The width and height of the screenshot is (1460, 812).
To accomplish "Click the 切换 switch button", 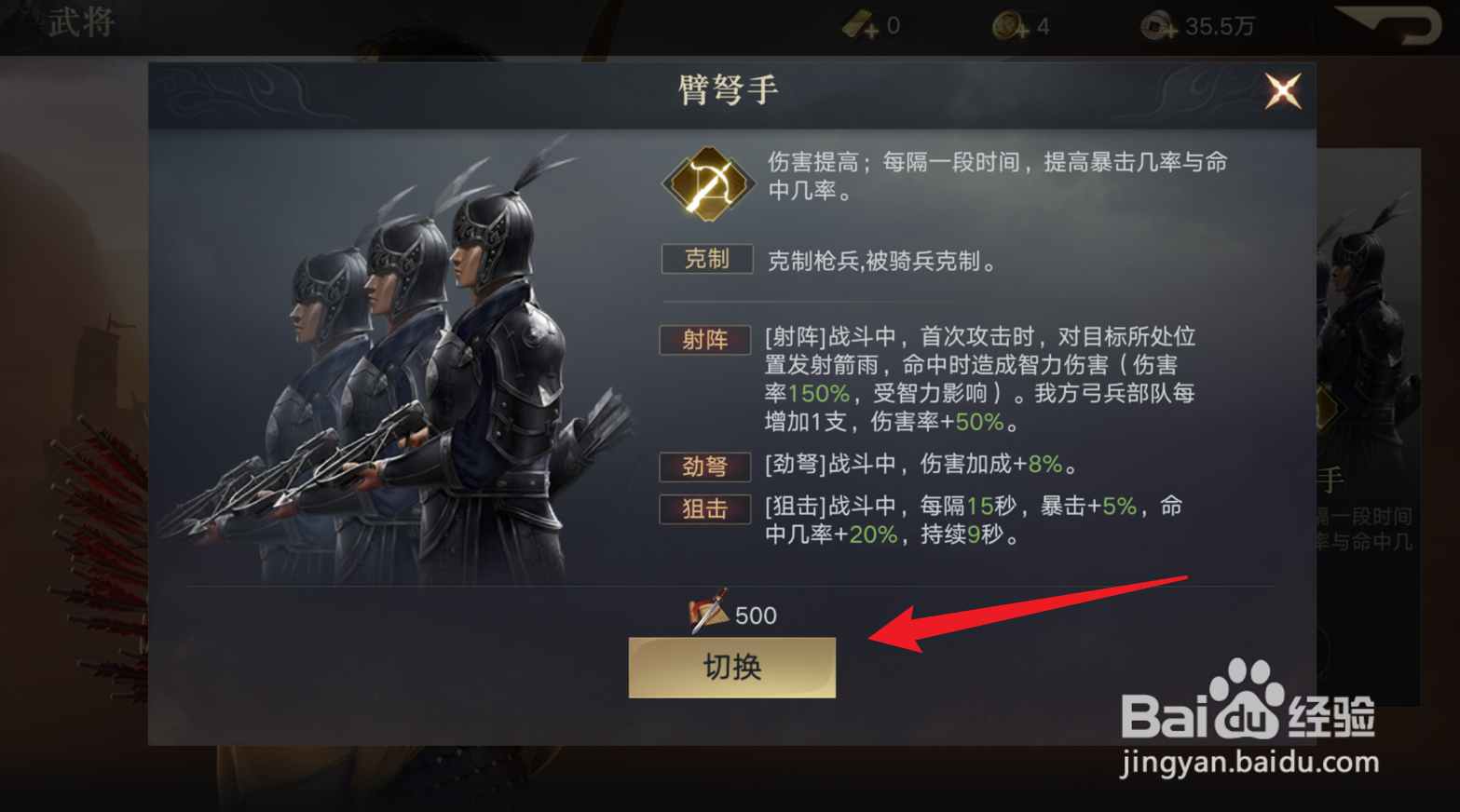I will click(x=731, y=668).
